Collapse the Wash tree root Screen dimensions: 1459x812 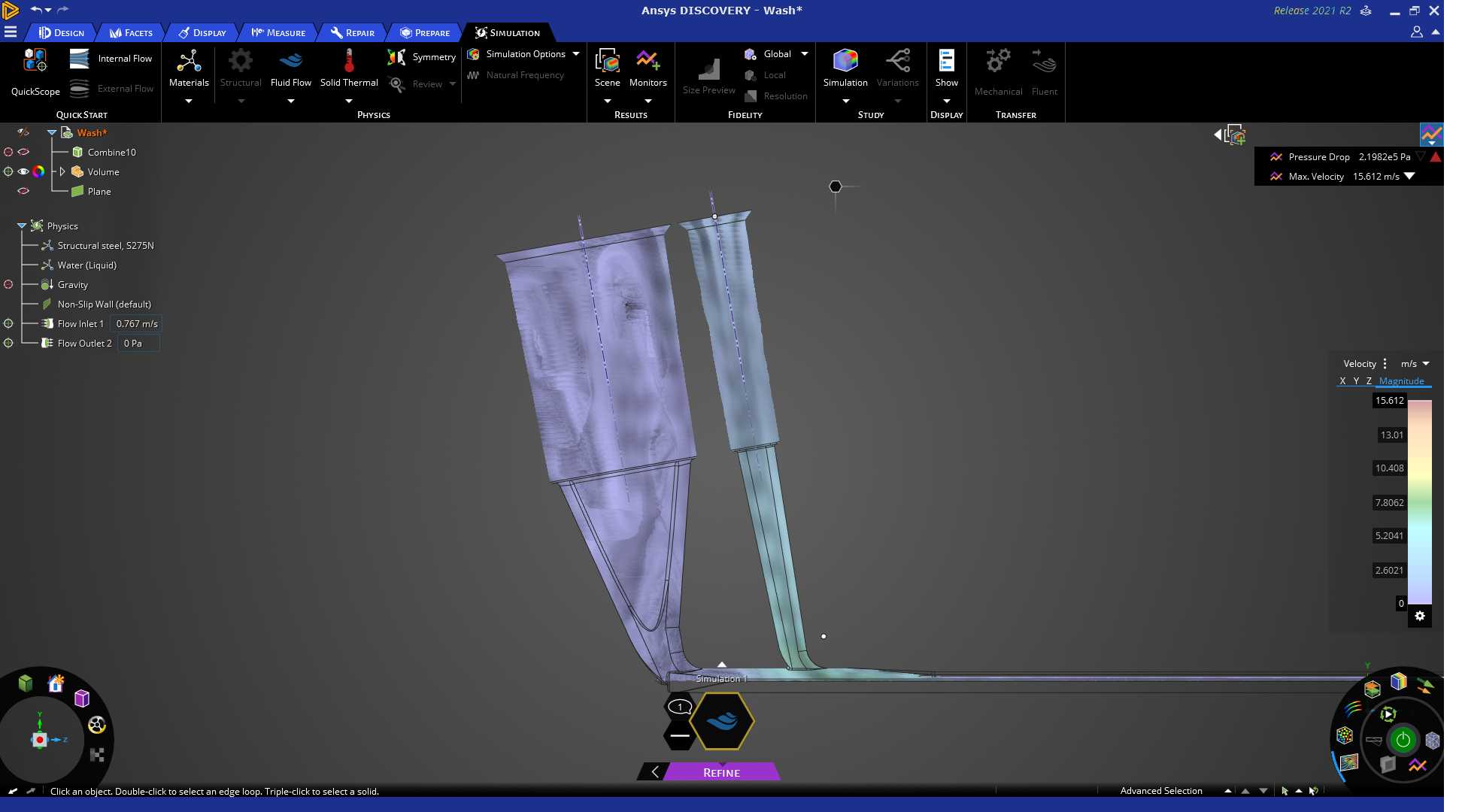pos(52,132)
